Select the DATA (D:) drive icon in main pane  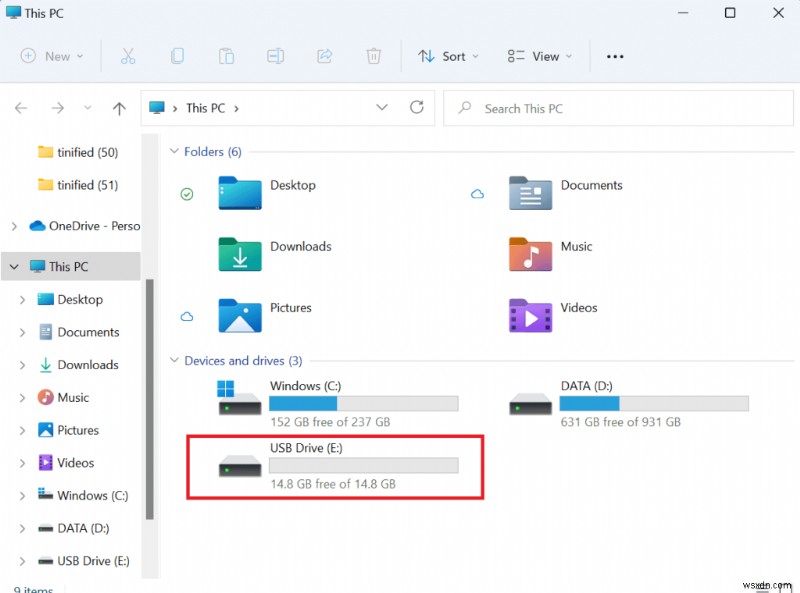click(530, 403)
